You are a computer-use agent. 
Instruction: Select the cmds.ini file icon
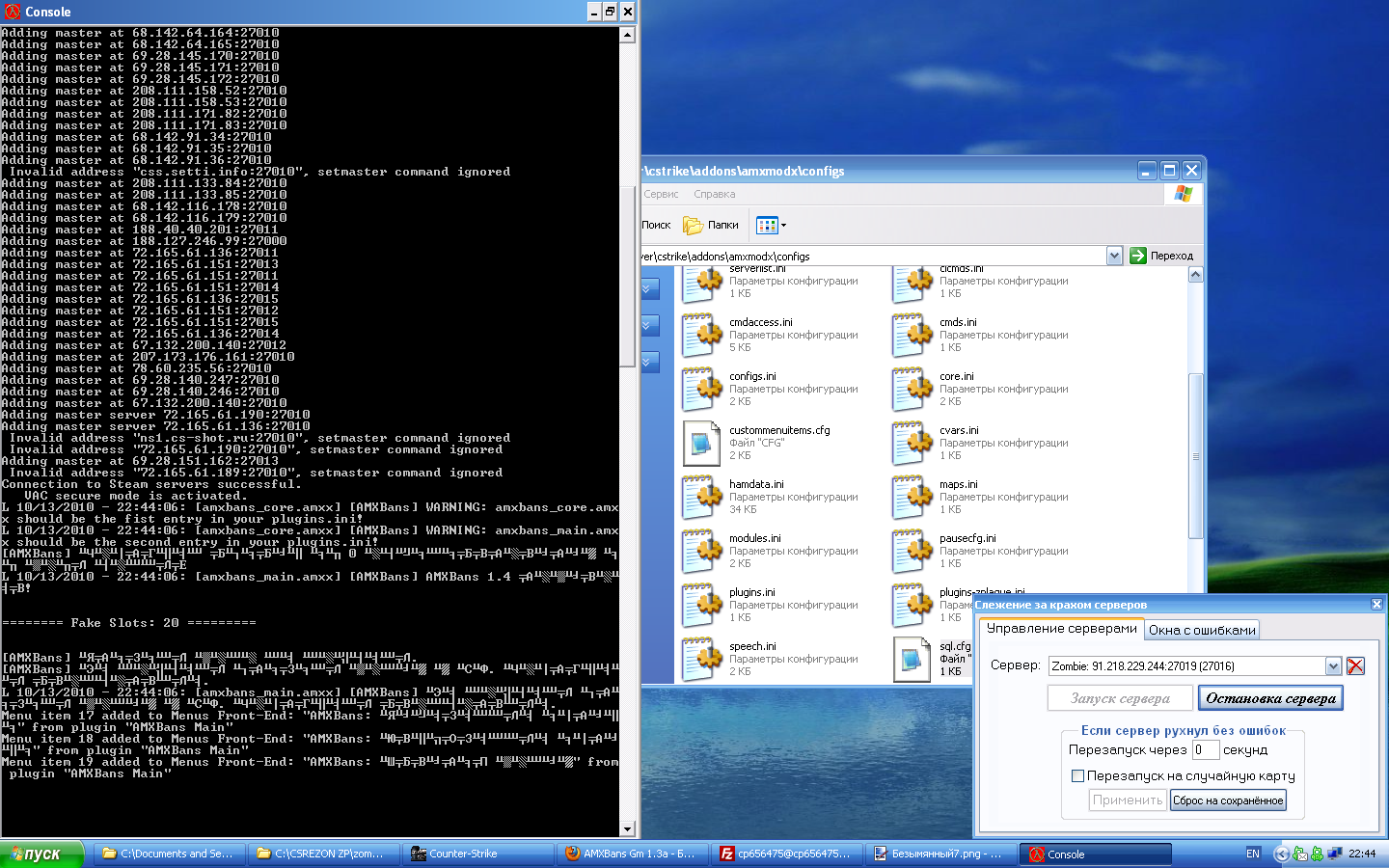913,336
